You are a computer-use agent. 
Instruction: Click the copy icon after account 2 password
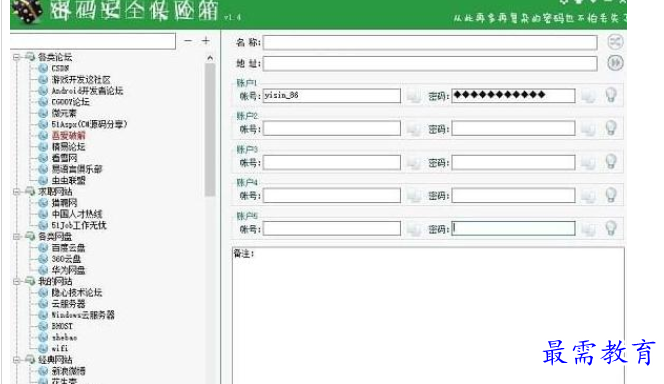click(588, 129)
